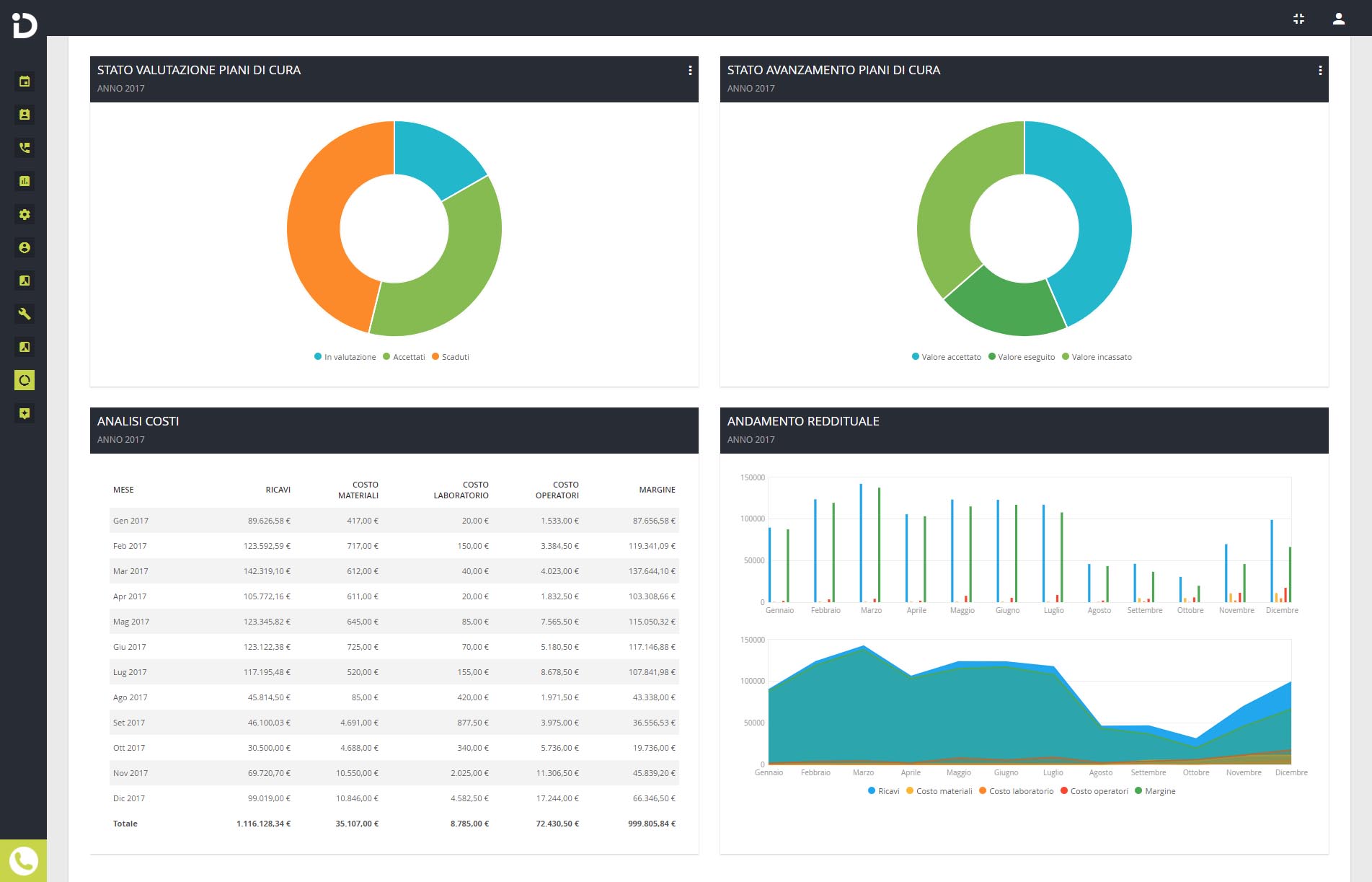Screen dimensions: 1372x882
Task: Click the COSTO OPERATORI column header
Action: tap(557, 490)
